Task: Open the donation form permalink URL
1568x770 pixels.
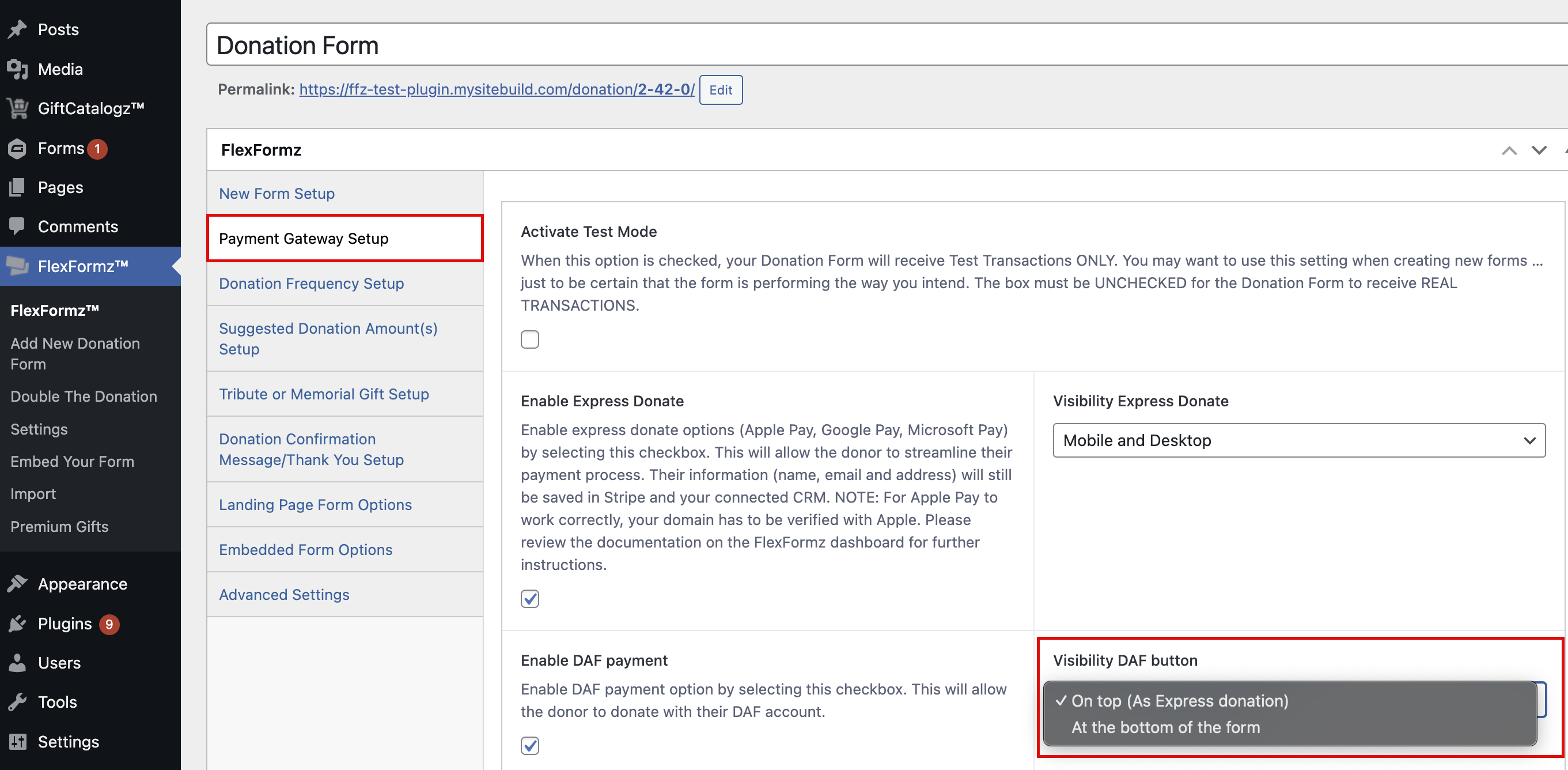Action: (x=496, y=89)
